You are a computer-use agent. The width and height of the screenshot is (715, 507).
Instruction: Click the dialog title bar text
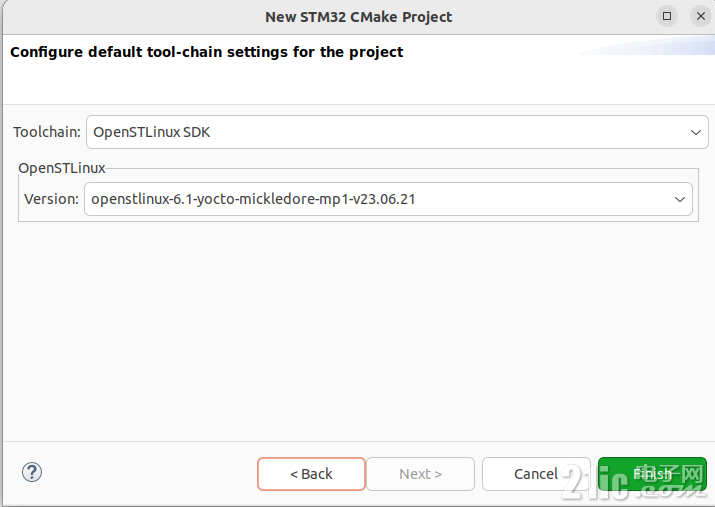358,17
